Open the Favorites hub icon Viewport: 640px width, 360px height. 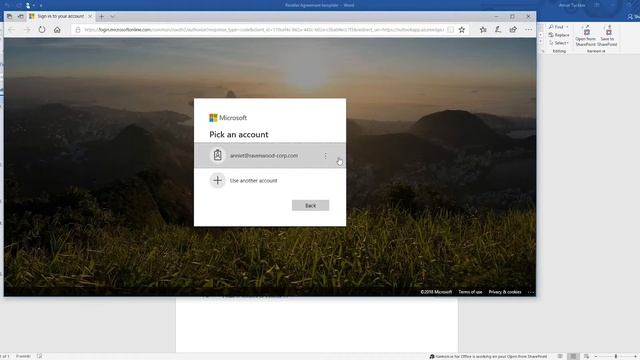(483, 30)
